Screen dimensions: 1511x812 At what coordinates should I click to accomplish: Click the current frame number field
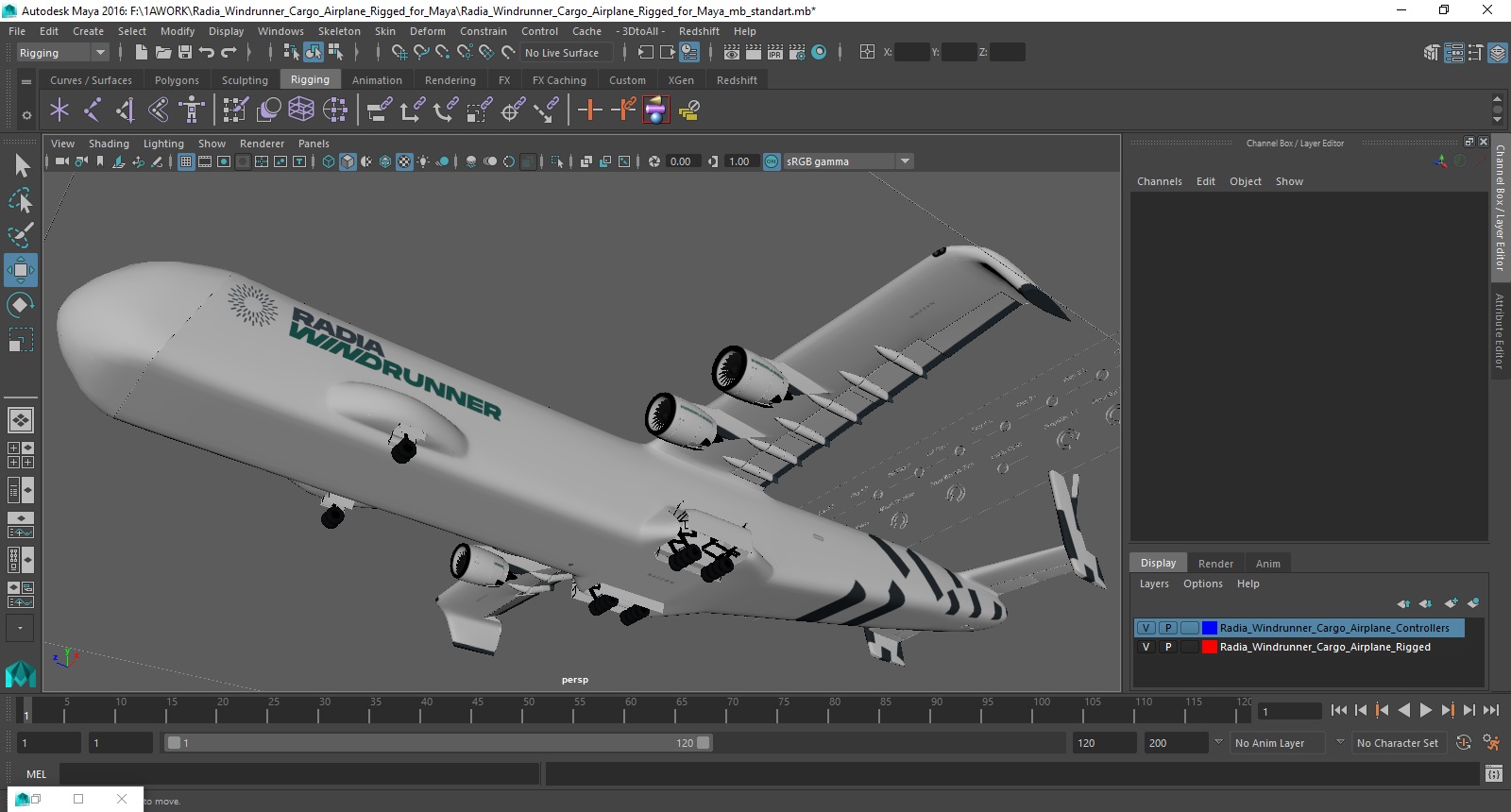pyautogui.click(x=1289, y=711)
